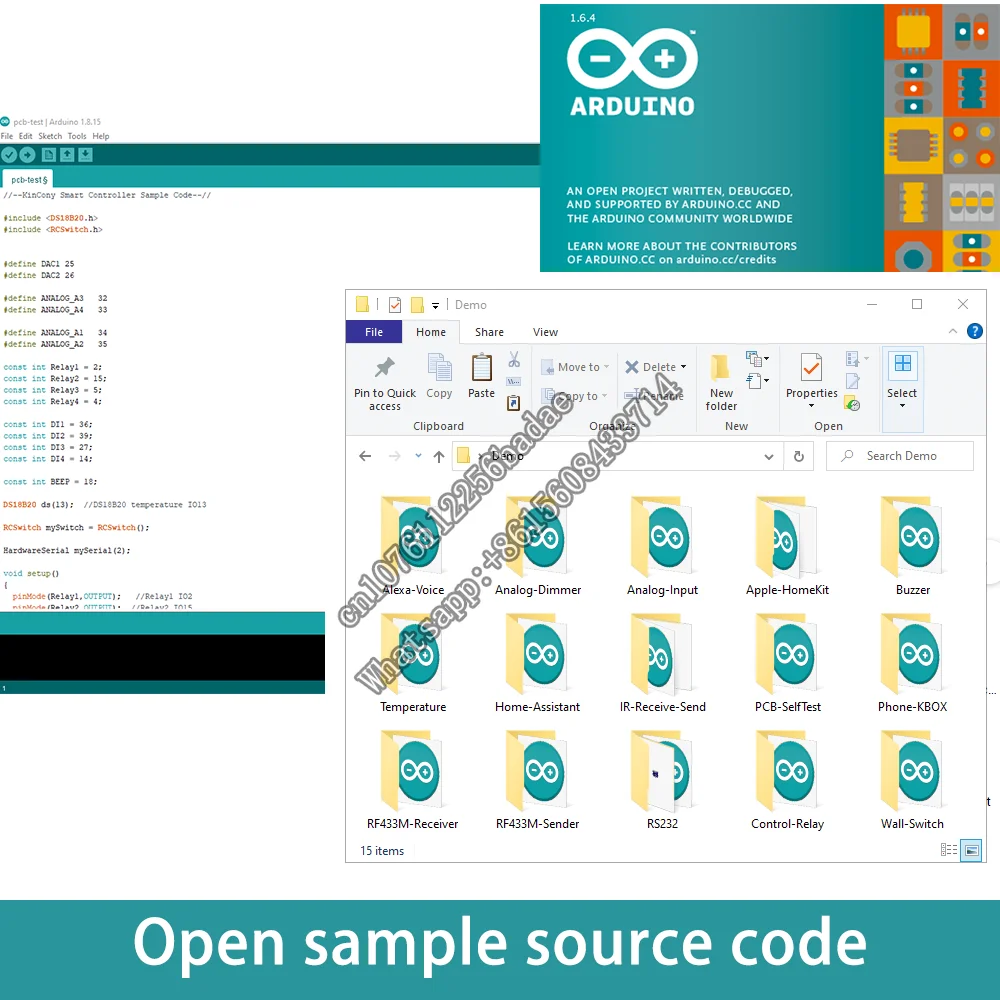The width and height of the screenshot is (1000, 1000).
Task: Click the Paste clipboard icon
Action: [482, 376]
